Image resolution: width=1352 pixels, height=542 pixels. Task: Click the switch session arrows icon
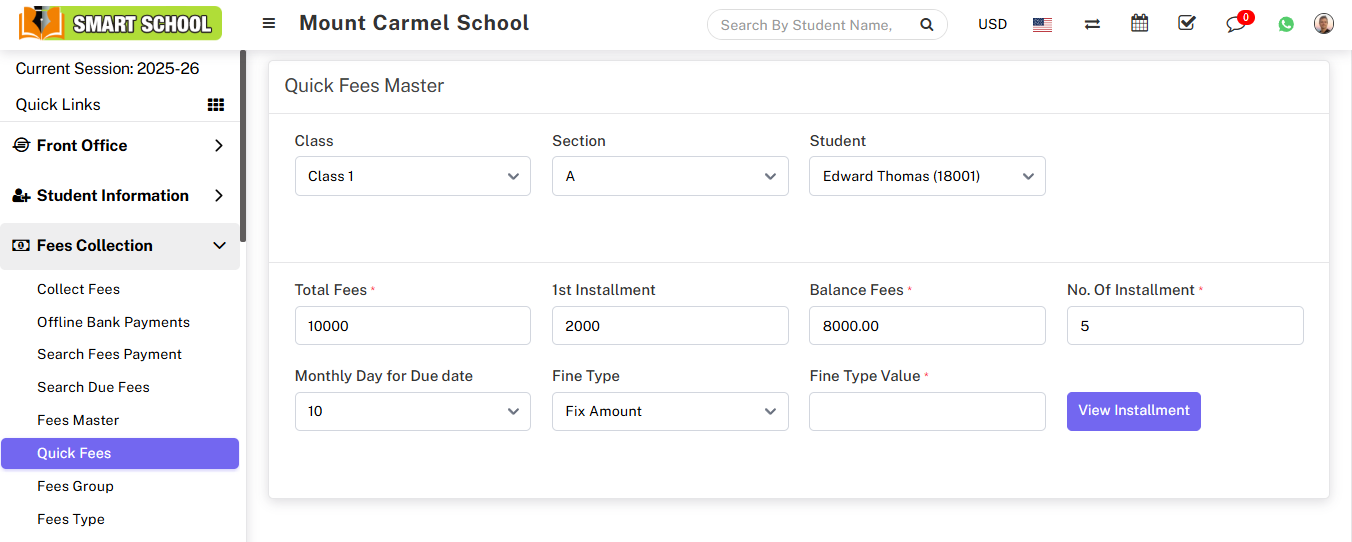(x=1092, y=24)
